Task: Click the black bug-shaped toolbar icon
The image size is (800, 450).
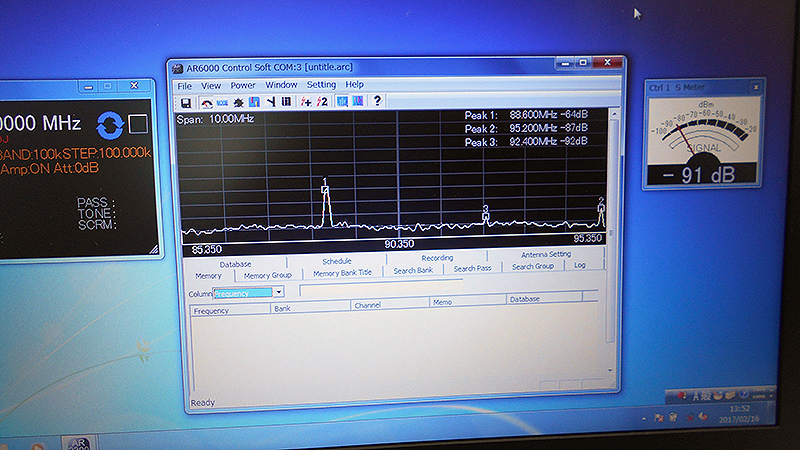Action: tap(238, 101)
